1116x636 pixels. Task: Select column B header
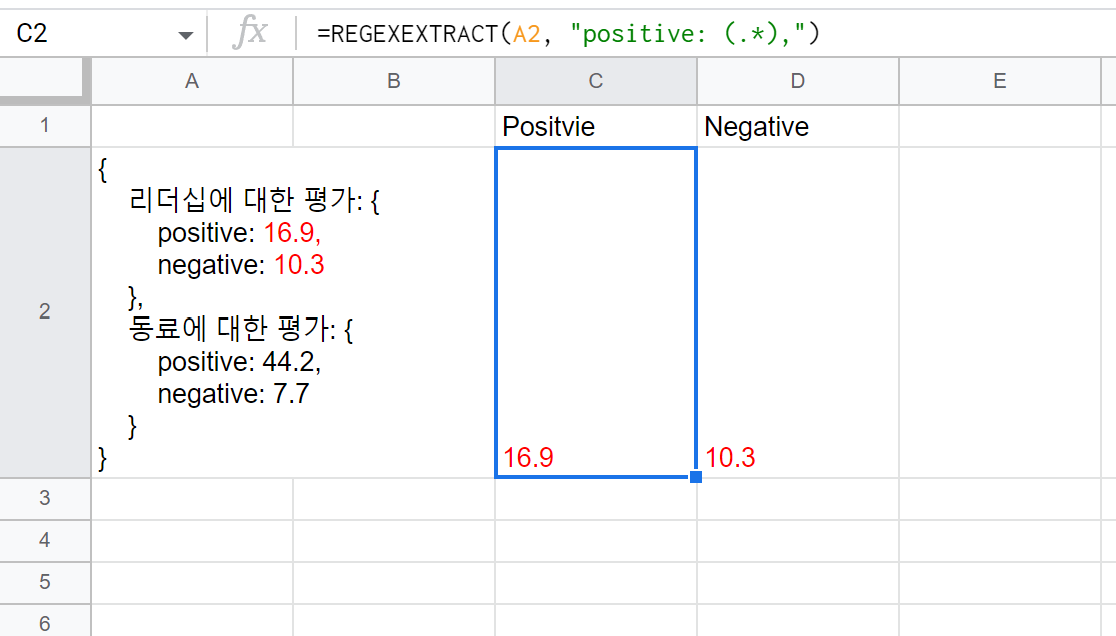click(x=394, y=81)
